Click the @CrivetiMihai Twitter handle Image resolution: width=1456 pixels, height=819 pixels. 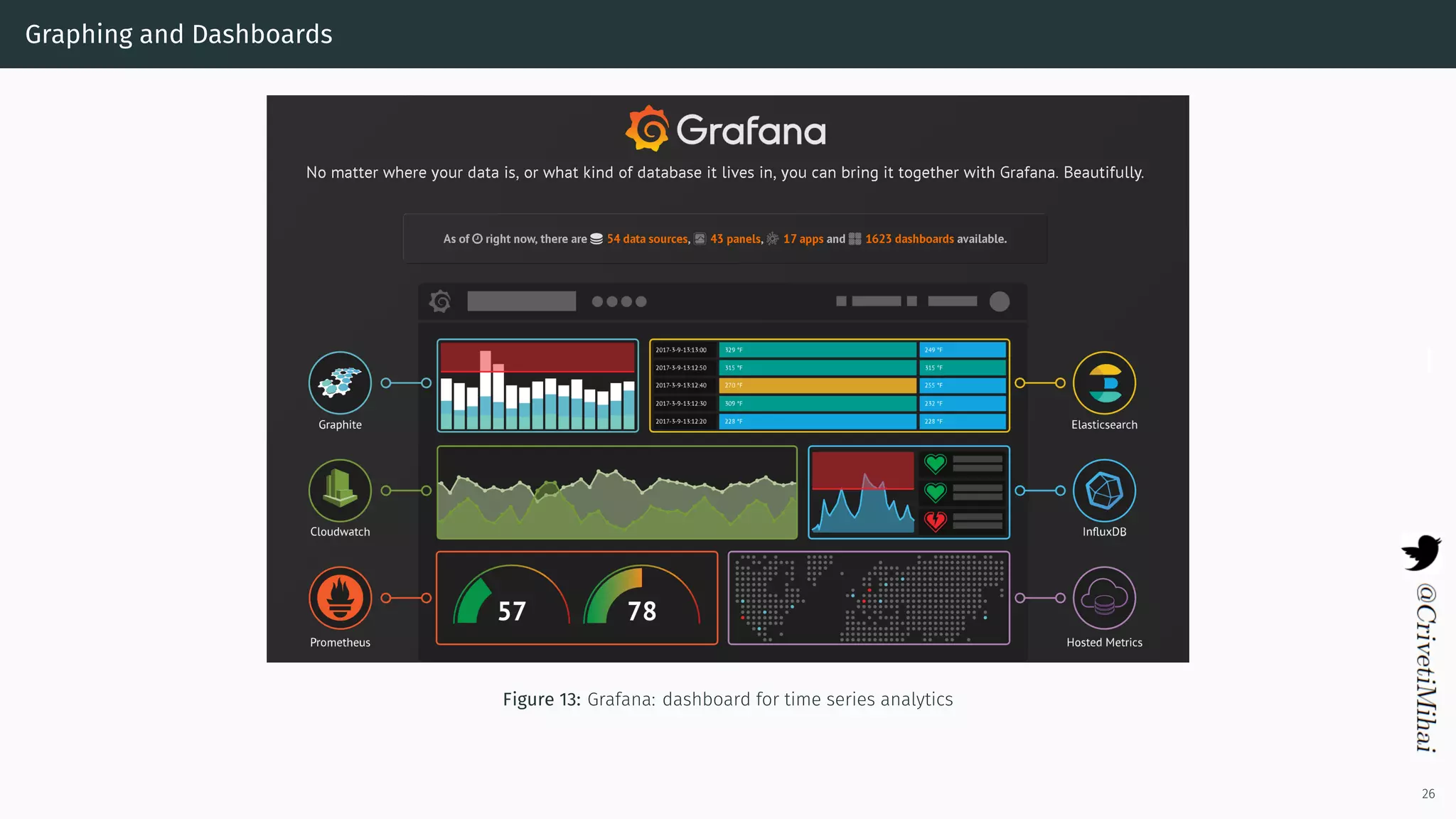click(x=1425, y=668)
